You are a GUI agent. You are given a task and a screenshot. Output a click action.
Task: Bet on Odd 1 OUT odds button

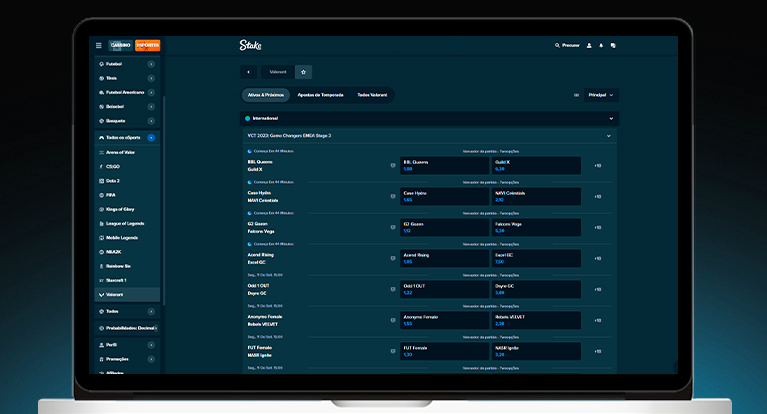444,289
